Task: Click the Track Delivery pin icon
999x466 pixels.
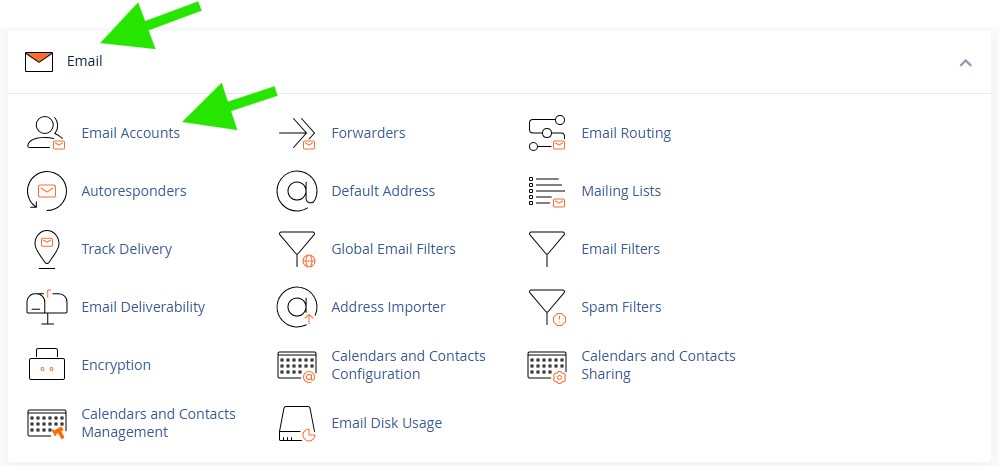Action: pos(46,249)
